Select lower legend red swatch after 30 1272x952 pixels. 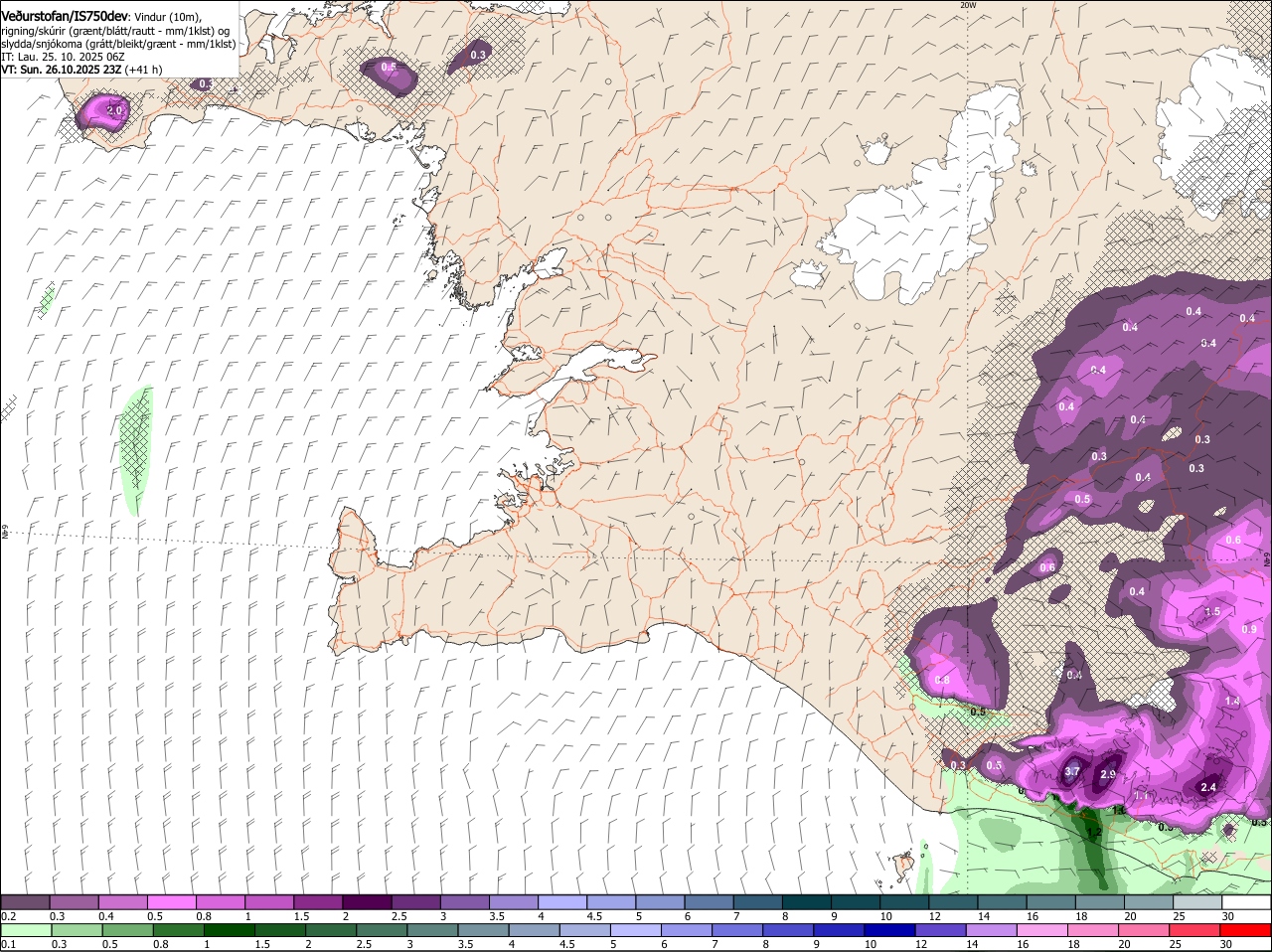[x=1246, y=929]
